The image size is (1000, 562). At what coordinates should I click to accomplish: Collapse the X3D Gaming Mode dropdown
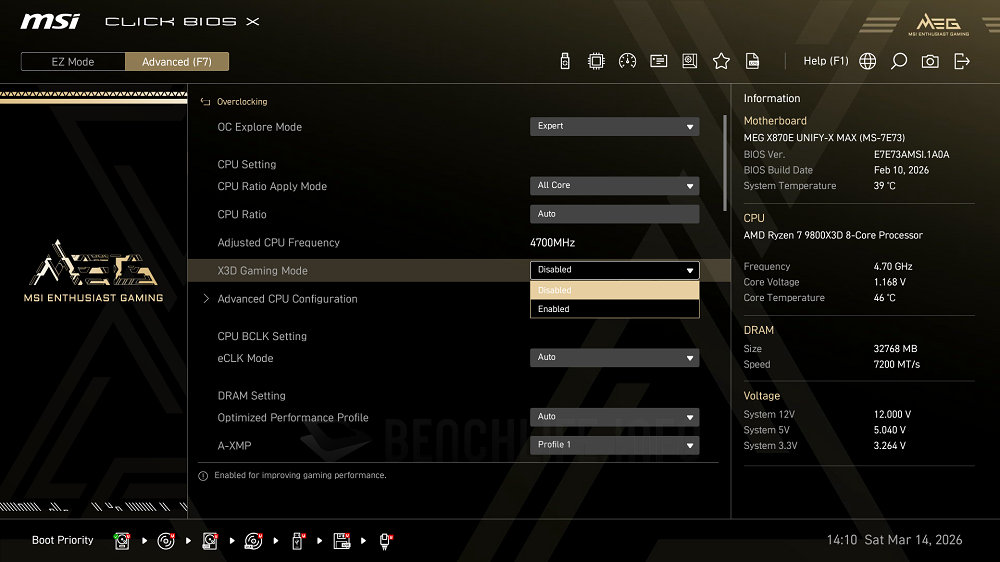615,270
